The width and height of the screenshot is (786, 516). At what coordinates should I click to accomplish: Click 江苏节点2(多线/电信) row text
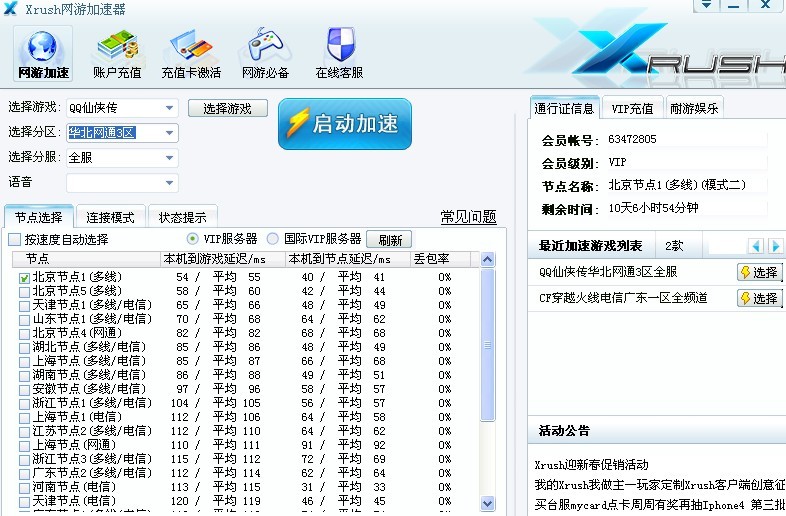point(92,431)
